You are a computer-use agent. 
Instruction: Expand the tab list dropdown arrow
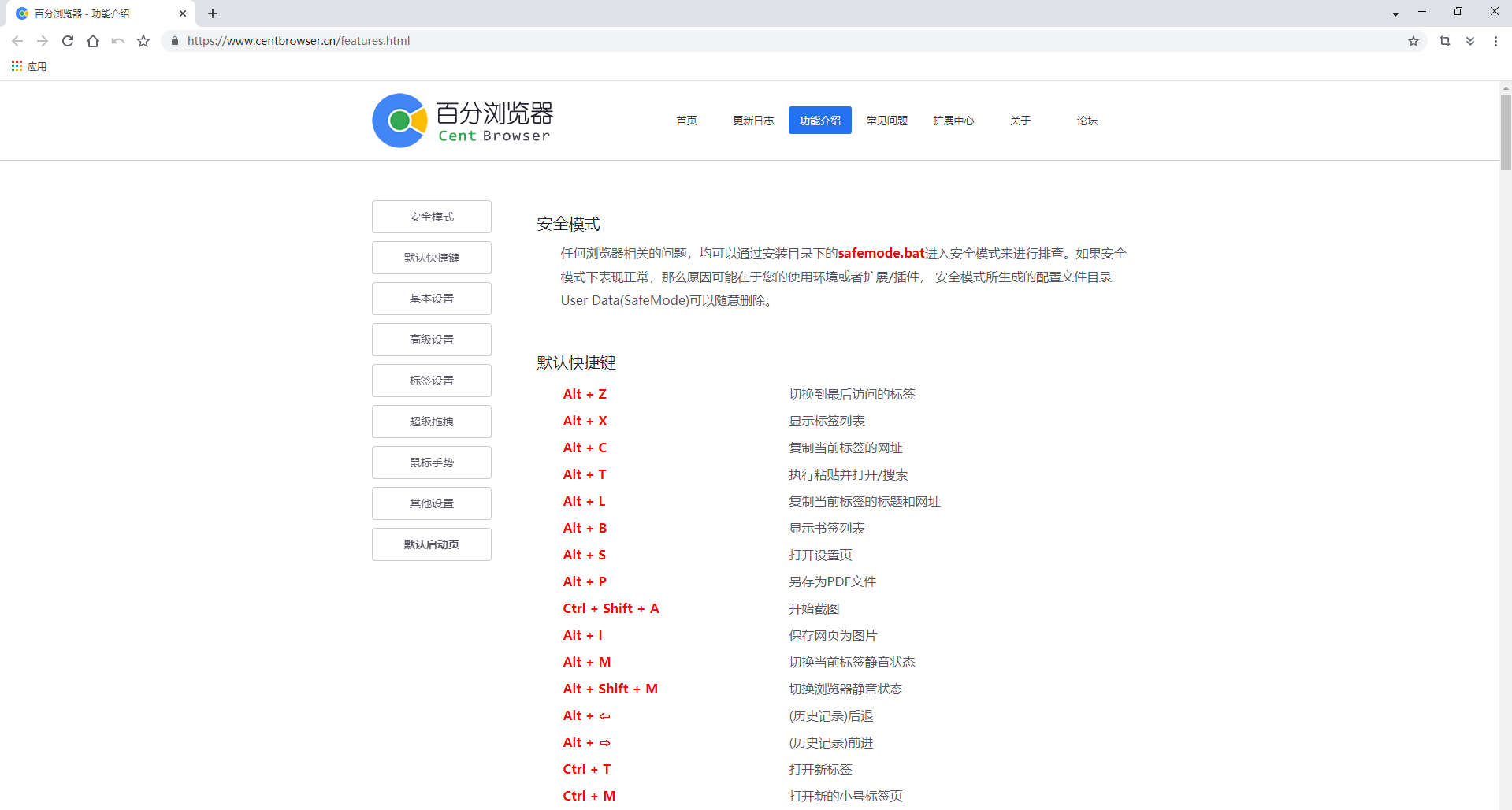[x=1395, y=13]
